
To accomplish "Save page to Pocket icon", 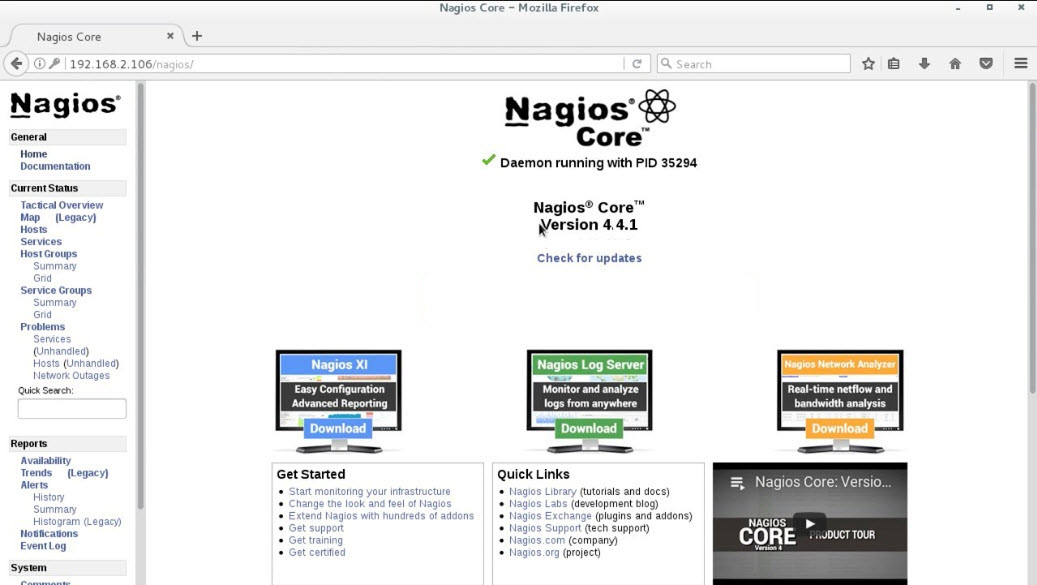I will point(986,63).
